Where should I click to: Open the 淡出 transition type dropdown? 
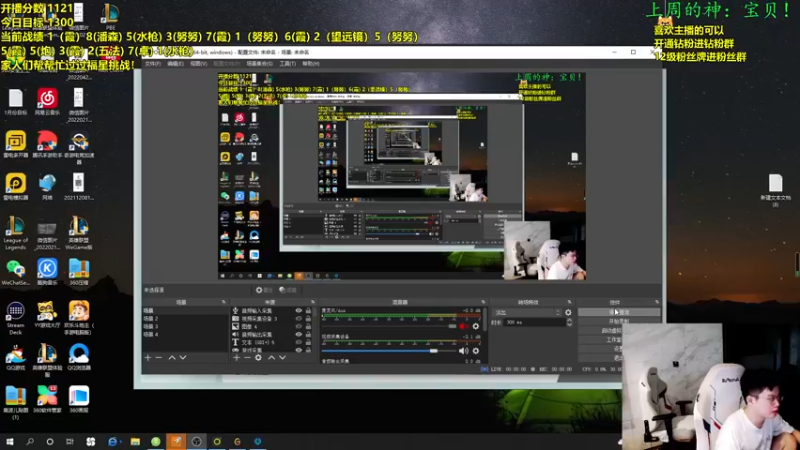click(x=527, y=312)
